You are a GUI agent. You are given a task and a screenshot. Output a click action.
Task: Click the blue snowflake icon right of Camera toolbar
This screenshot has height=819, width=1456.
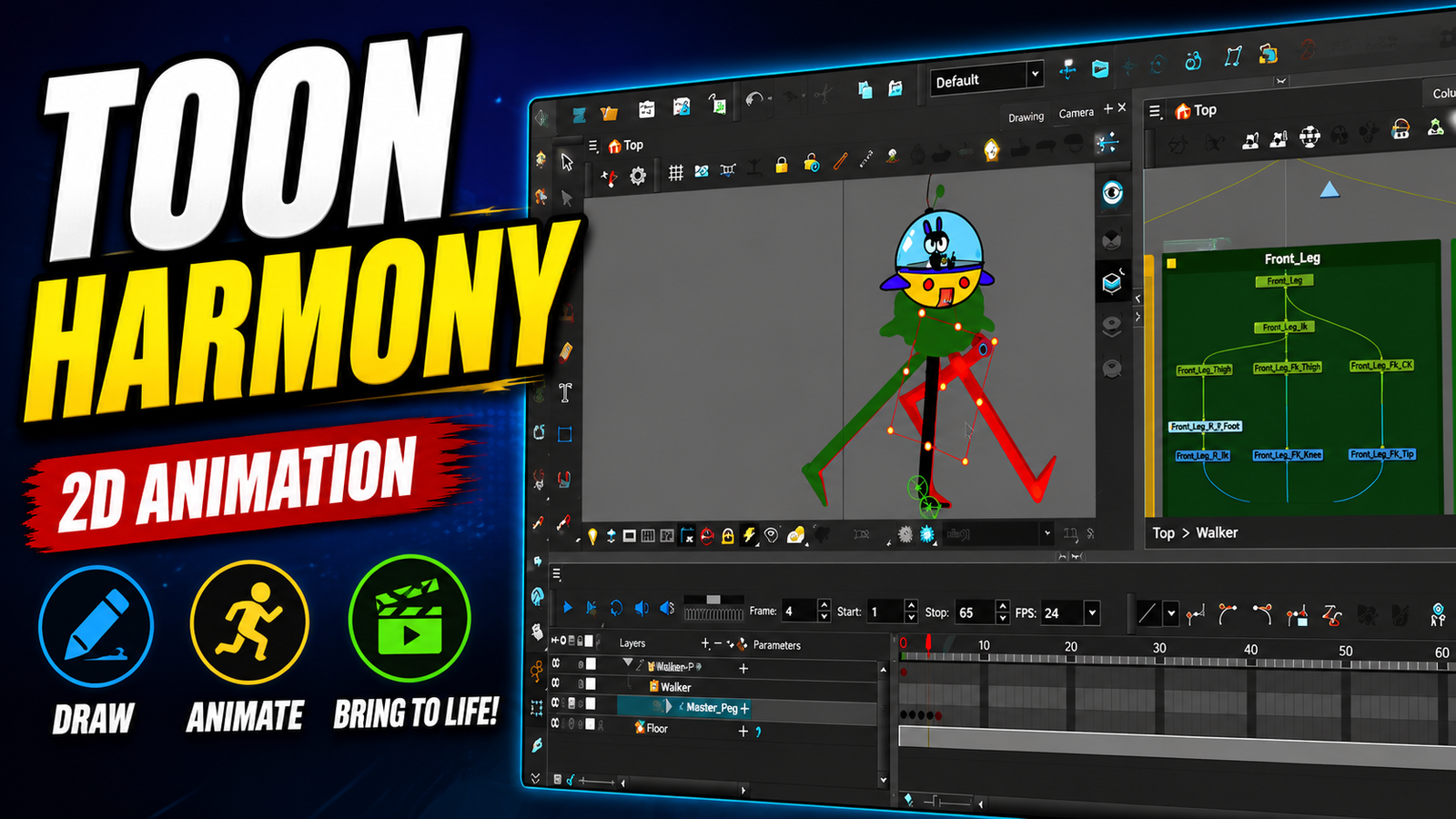[1107, 142]
